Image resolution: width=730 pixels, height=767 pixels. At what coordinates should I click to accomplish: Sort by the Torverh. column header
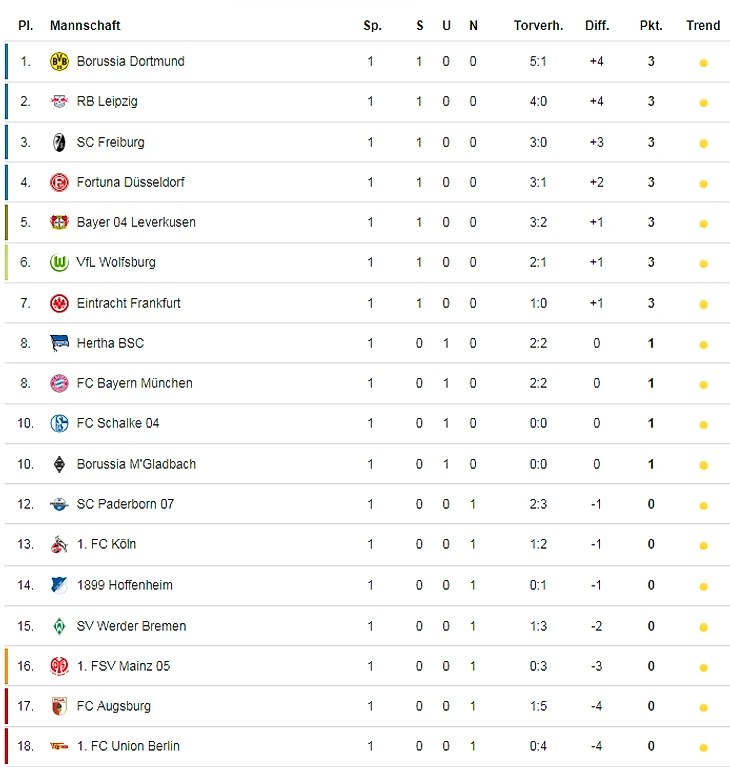click(x=538, y=26)
